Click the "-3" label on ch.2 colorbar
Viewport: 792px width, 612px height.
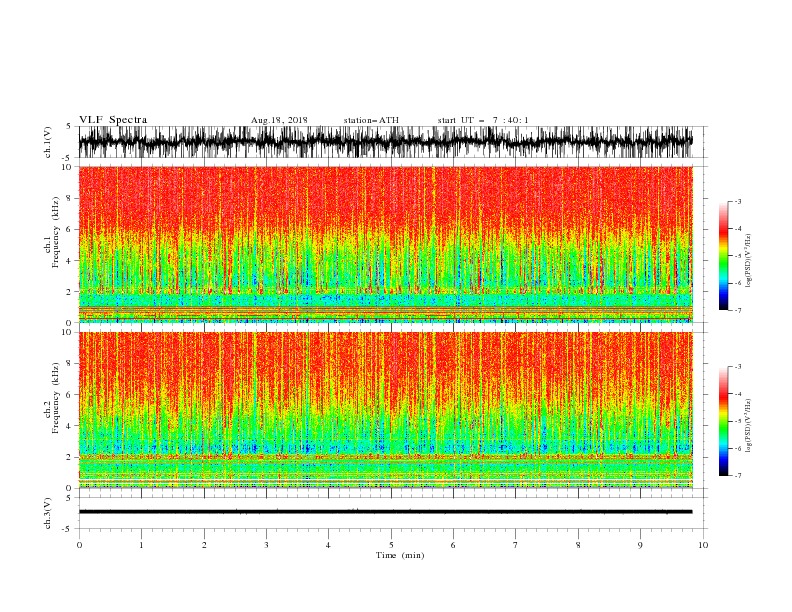coord(738,367)
